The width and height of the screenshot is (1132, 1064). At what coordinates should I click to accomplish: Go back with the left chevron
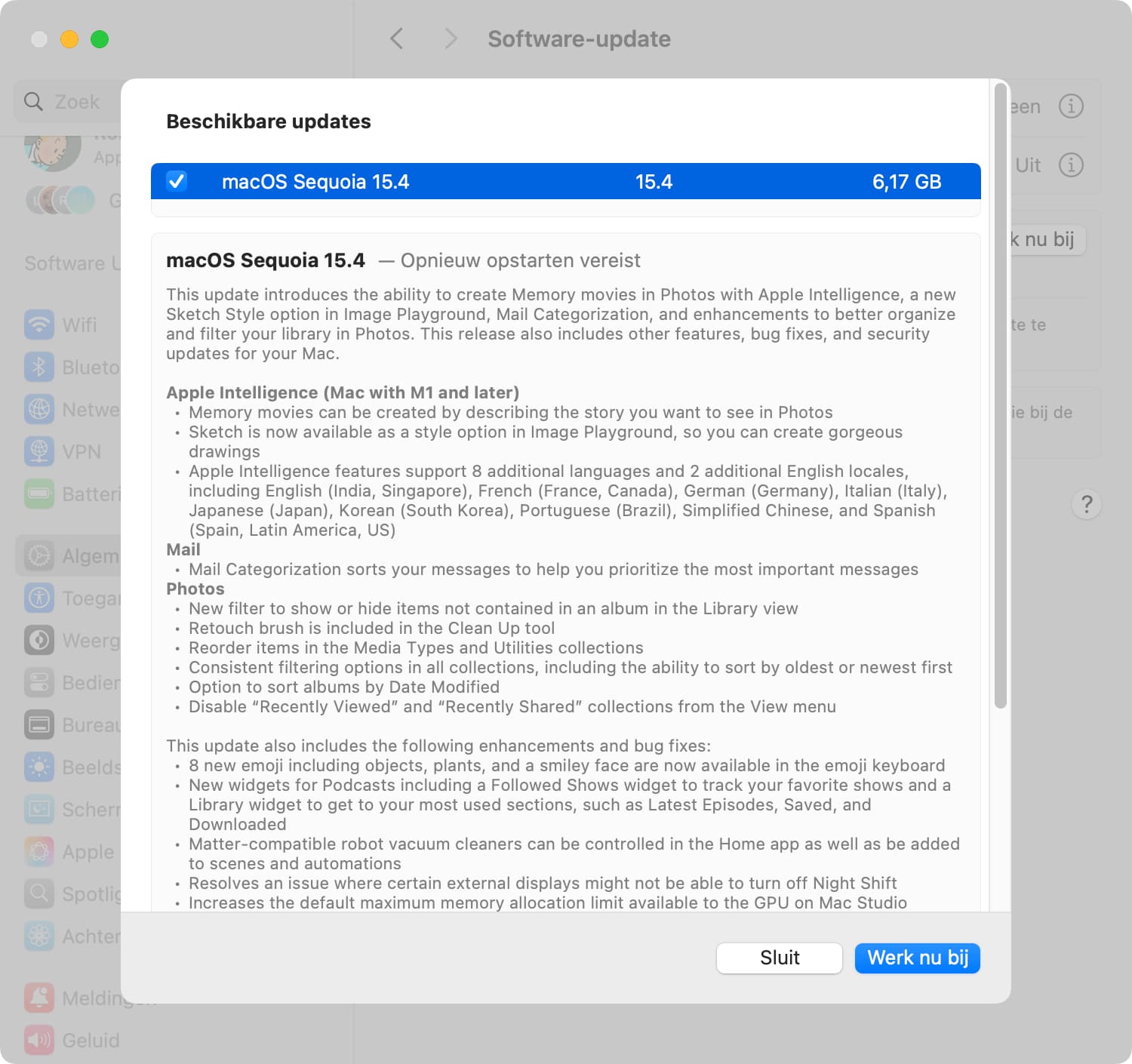click(x=396, y=38)
